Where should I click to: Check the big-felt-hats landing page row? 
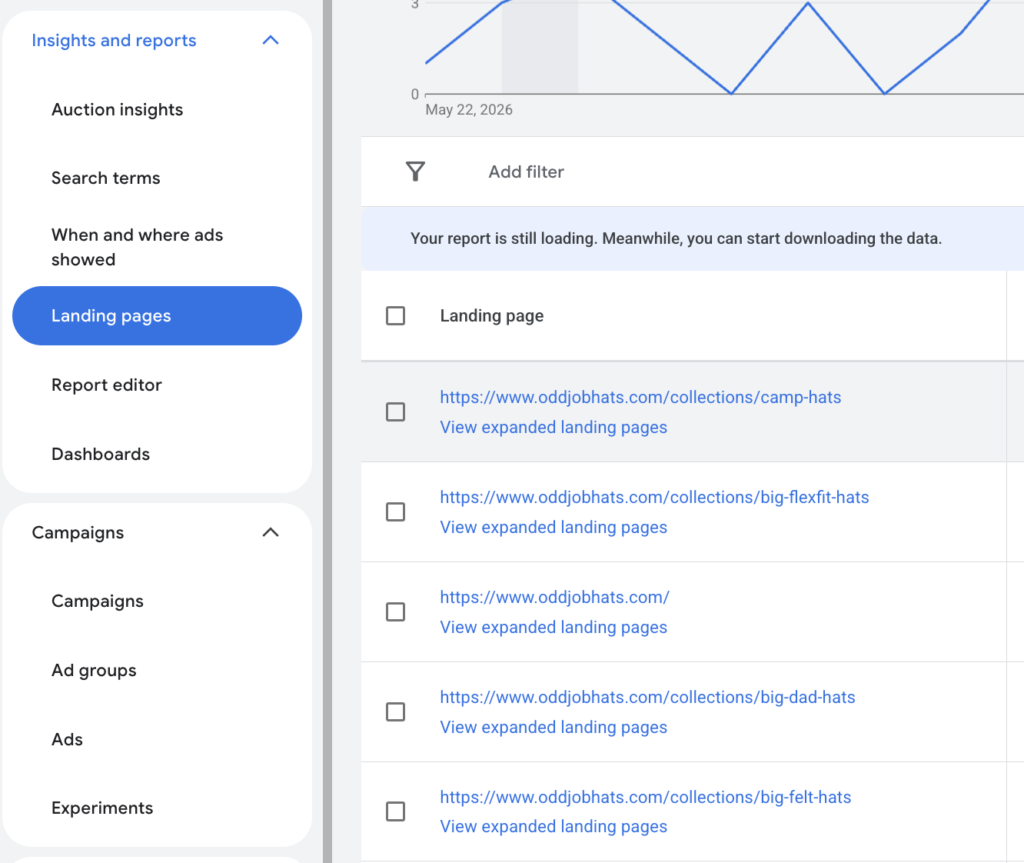395,811
